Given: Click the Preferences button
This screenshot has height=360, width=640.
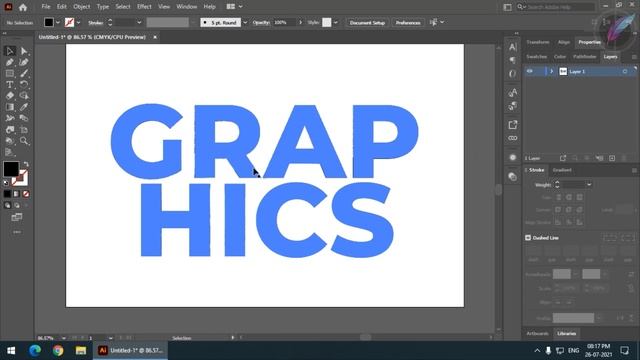Looking at the screenshot, I should click(408, 22).
